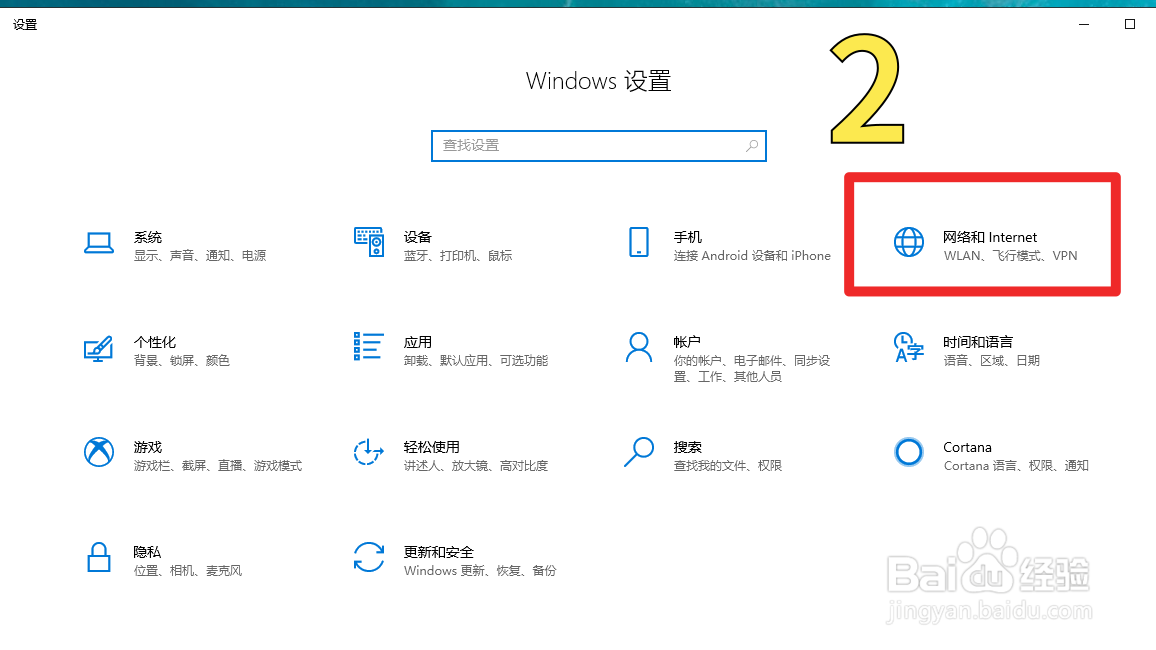Open the 应用 apps list icon

click(x=369, y=346)
